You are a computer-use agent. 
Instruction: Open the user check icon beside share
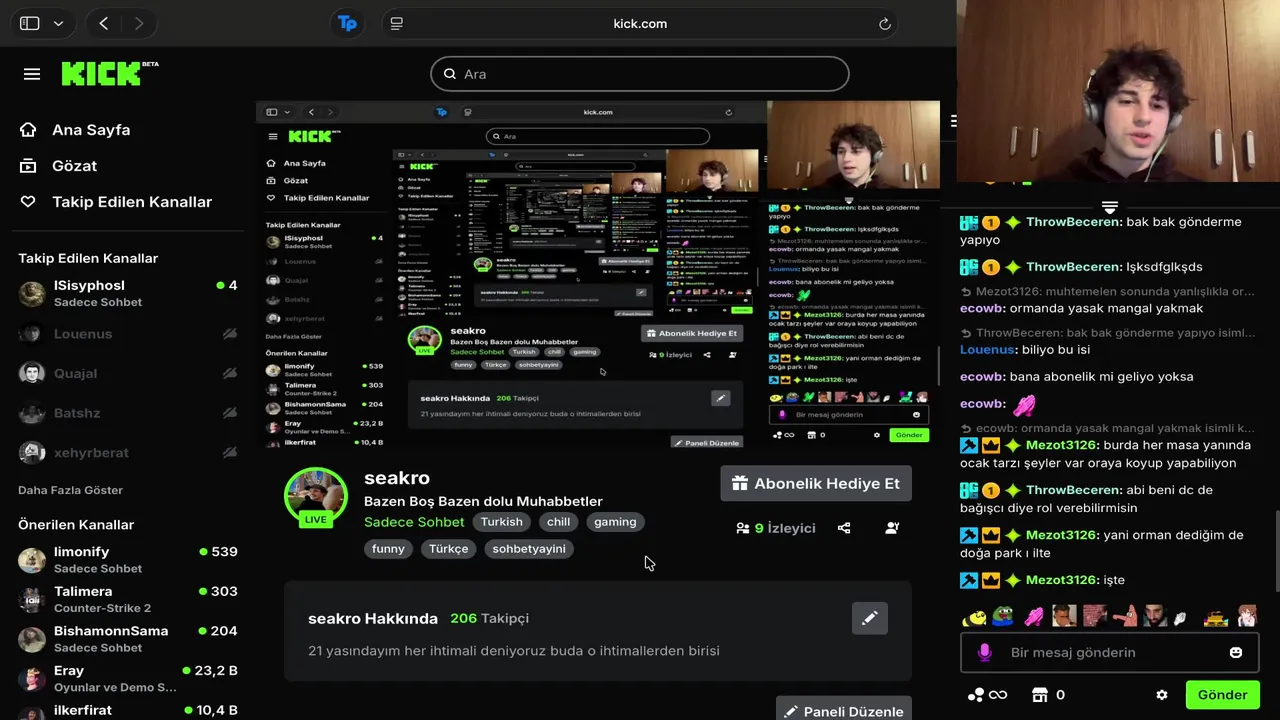pyautogui.click(x=892, y=528)
